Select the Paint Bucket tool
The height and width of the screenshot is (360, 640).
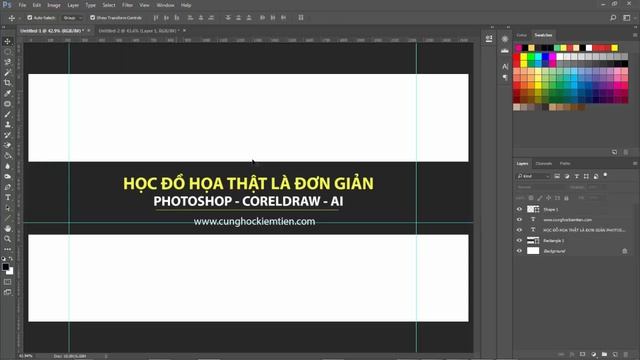[x=7, y=156]
